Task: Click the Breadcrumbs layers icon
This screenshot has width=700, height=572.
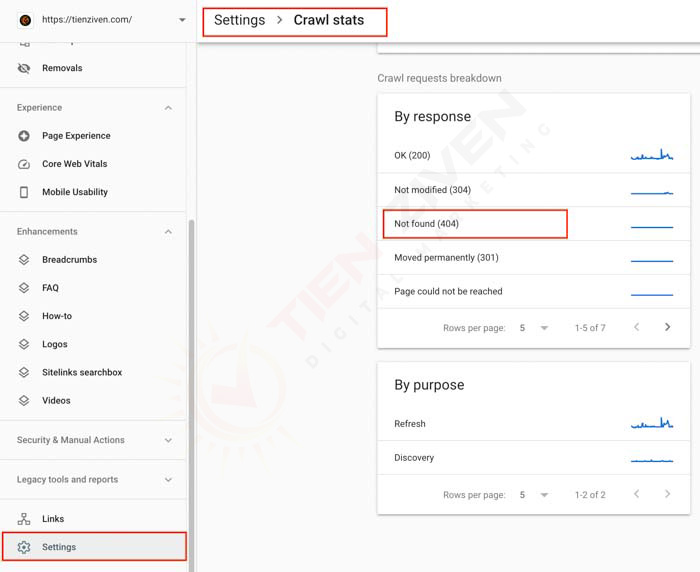Action: 24,259
